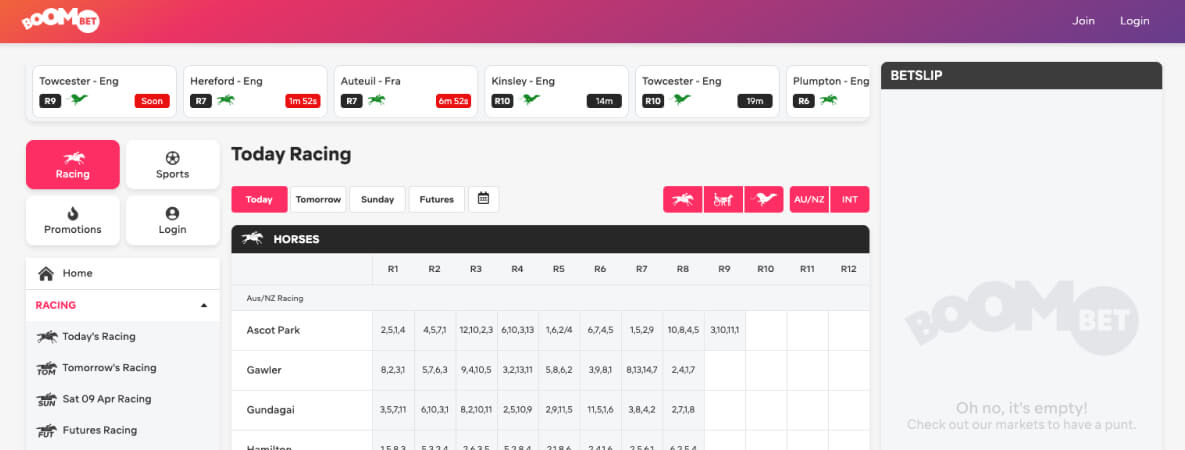The height and width of the screenshot is (450, 1185).
Task: Click the SUN horse icon beside Sat 09 Apr Racing
Action: coord(47,399)
